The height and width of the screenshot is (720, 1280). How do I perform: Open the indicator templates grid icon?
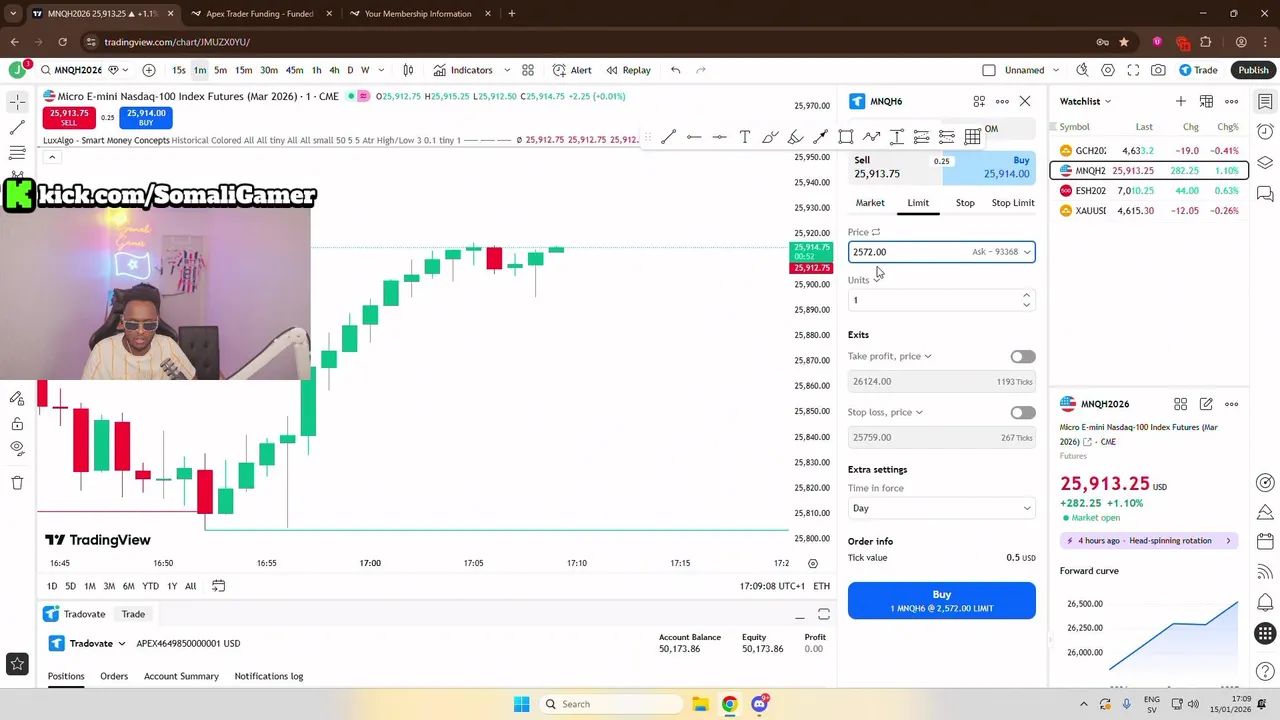528,70
